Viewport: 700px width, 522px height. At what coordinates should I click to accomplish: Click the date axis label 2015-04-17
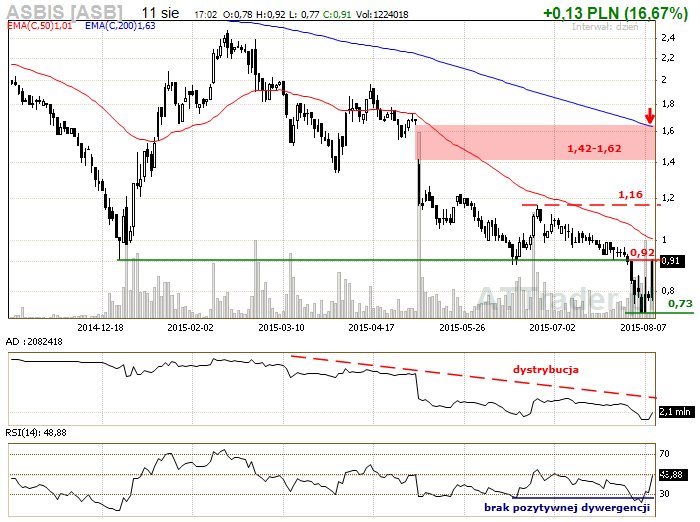pyautogui.click(x=371, y=328)
